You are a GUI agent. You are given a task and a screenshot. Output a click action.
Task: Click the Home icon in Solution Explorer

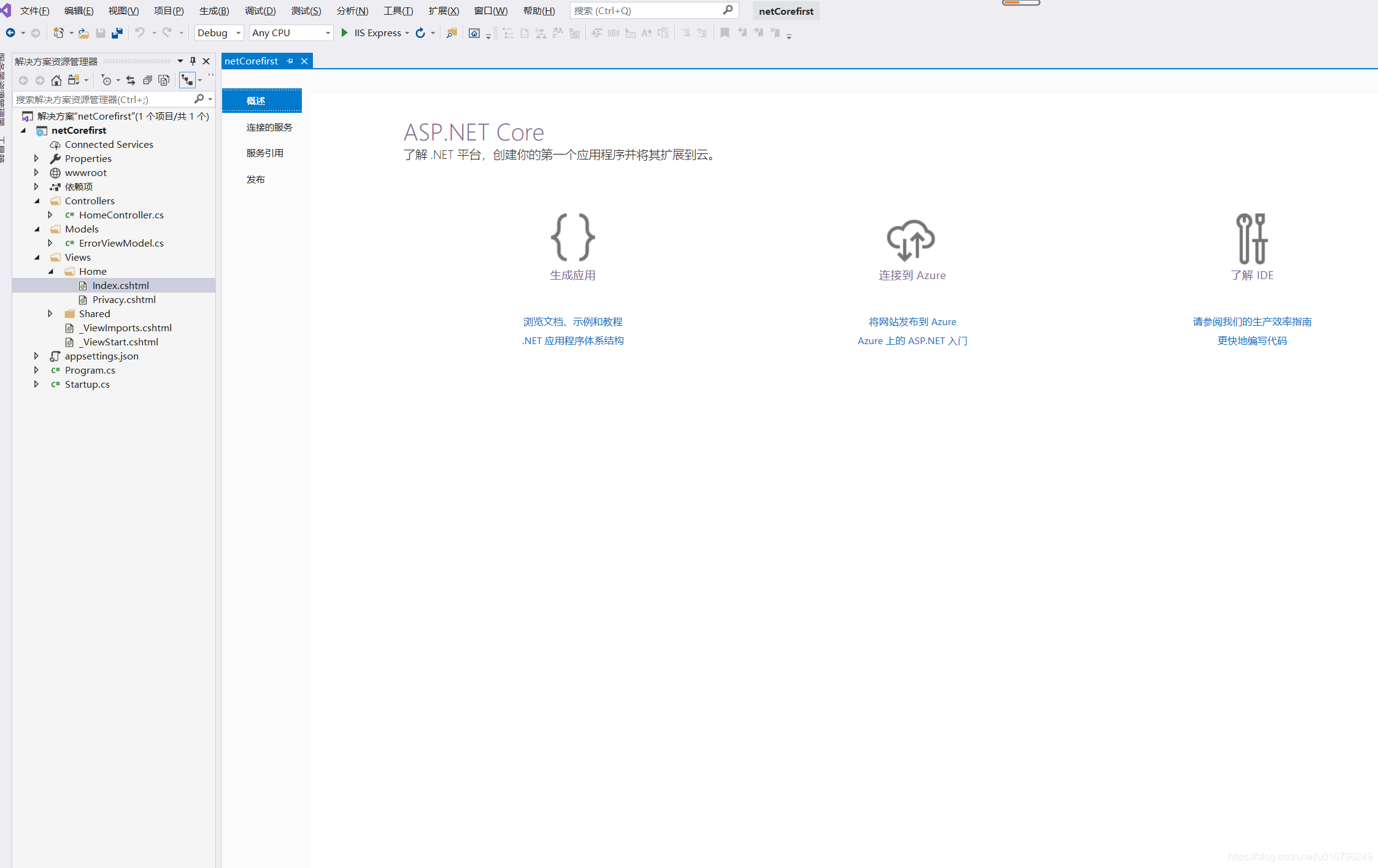pos(56,80)
